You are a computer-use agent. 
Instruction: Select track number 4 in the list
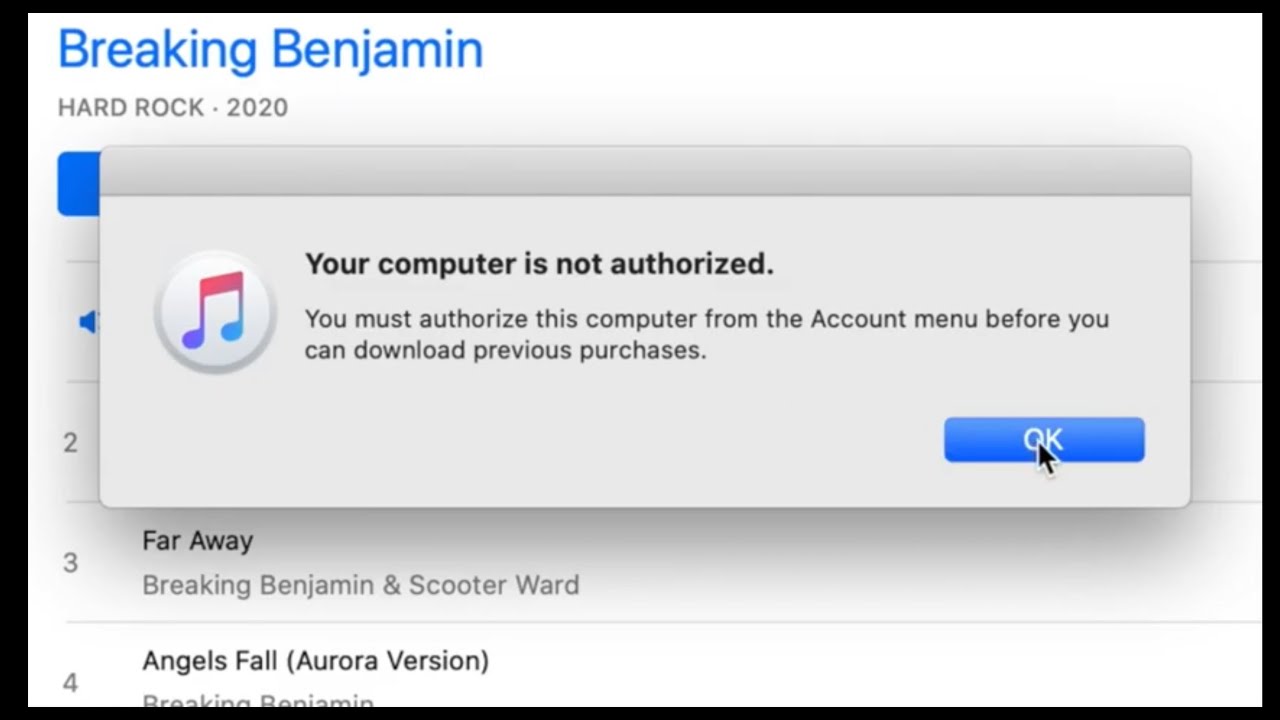(x=70, y=683)
